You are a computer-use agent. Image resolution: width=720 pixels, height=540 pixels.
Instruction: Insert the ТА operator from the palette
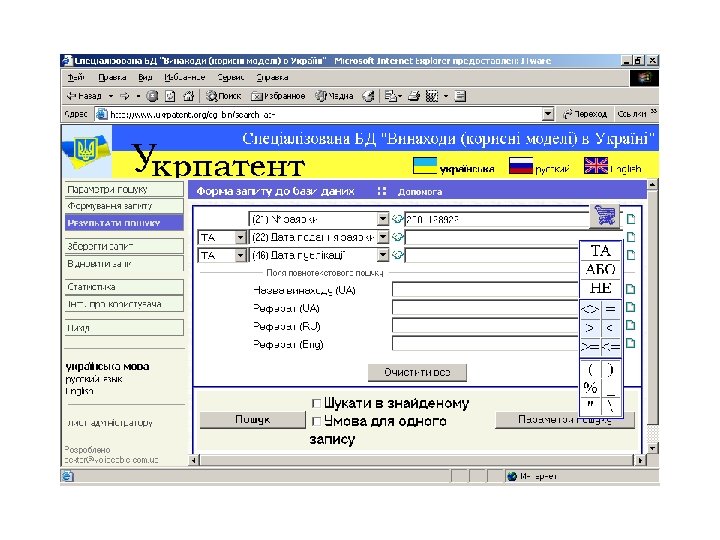tap(601, 251)
